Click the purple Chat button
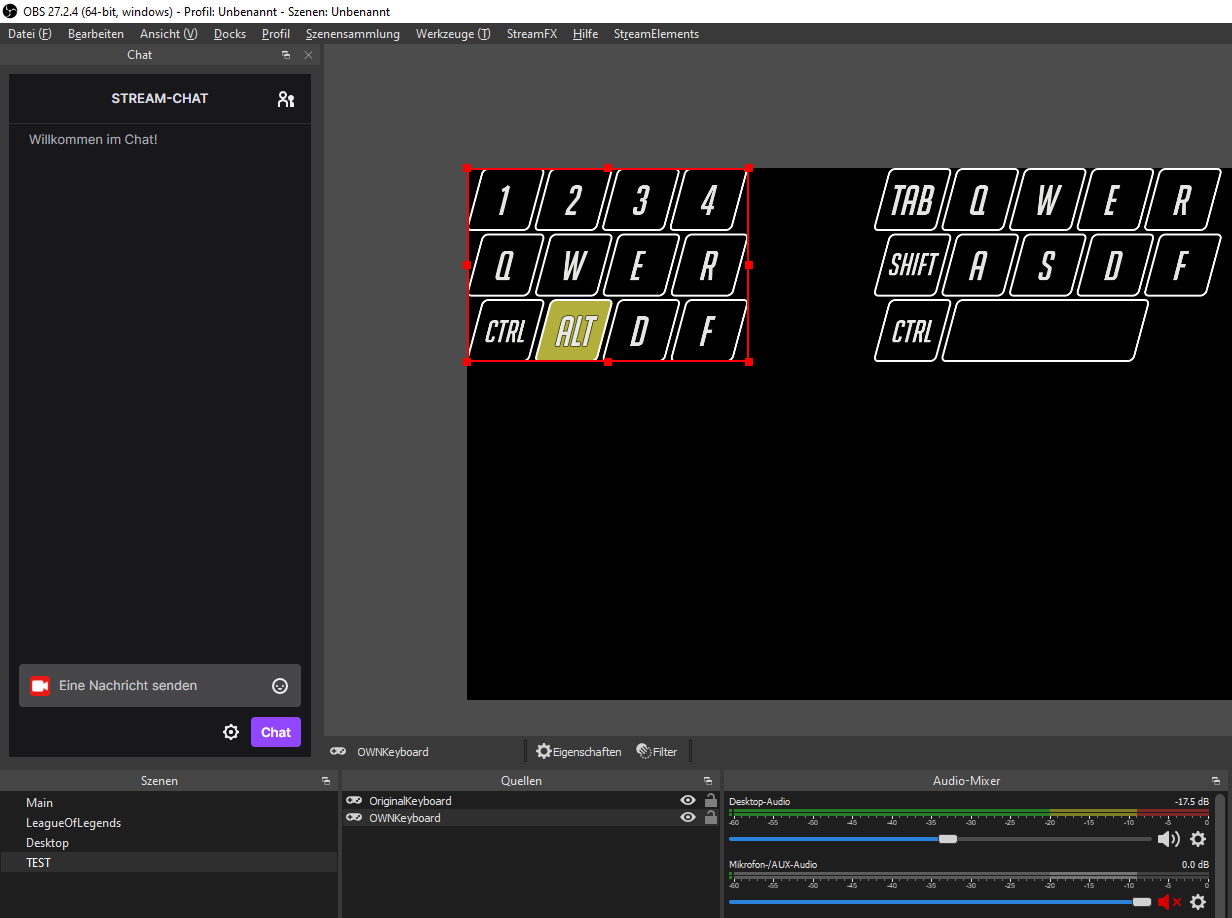The height and width of the screenshot is (918, 1232). 275,732
